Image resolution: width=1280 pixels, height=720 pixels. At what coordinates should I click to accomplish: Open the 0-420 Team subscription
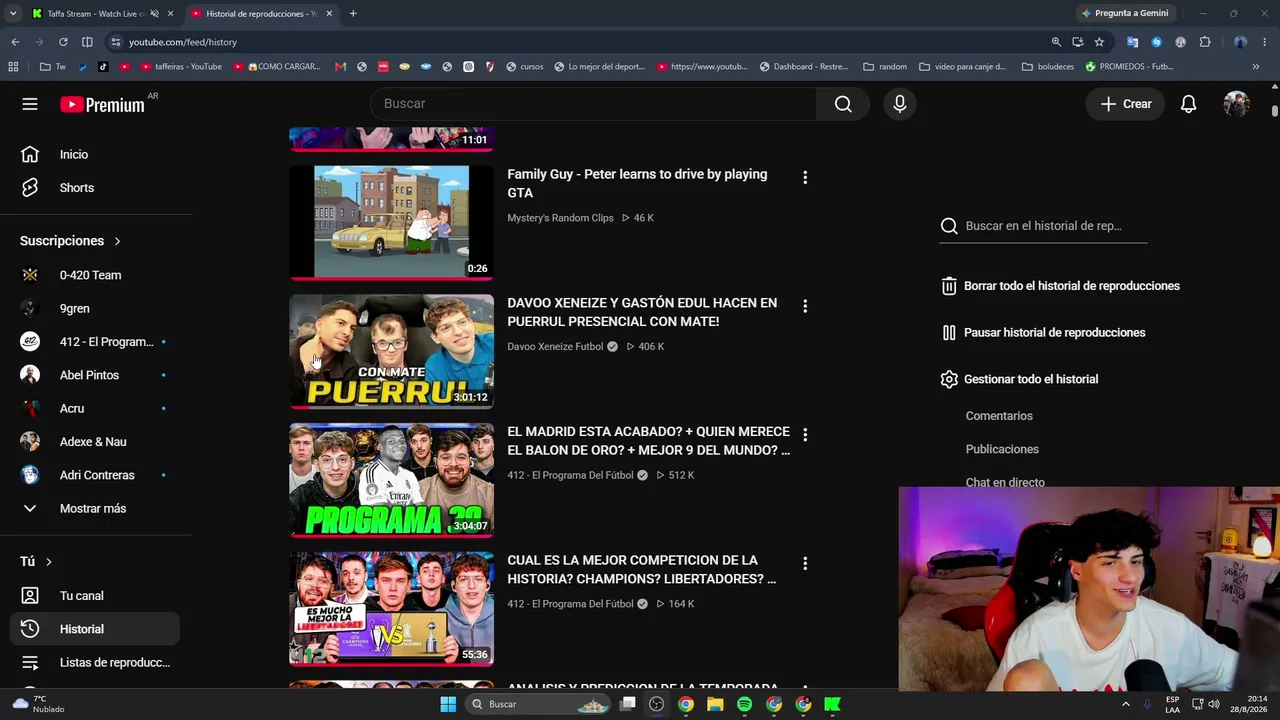(90, 275)
